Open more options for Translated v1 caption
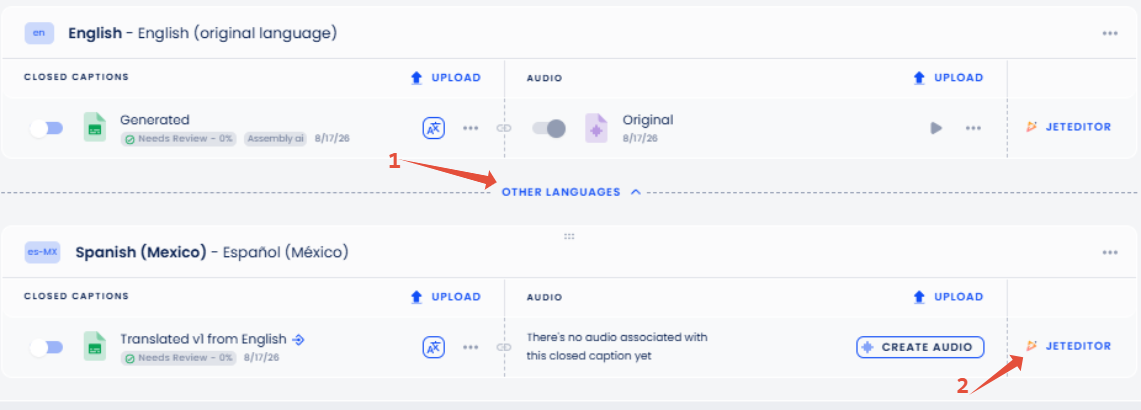Image resolution: width=1141 pixels, height=410 pixels. (x=471, y=348)
